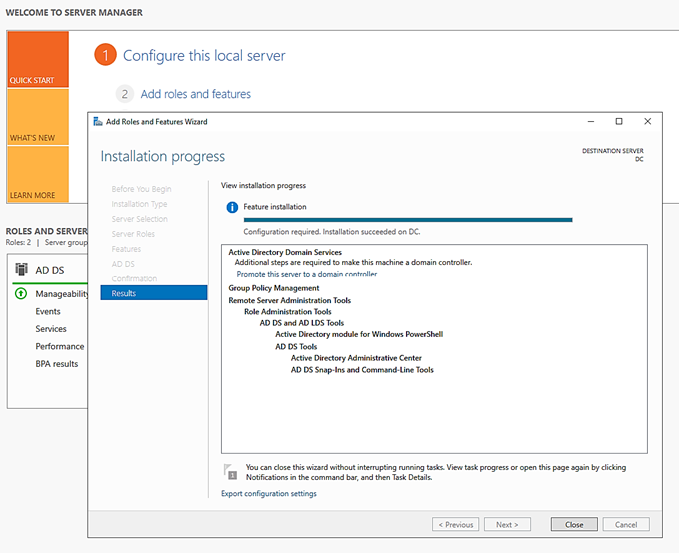This screenshot has width=679, height=553.
Task: Switch to the What's New tile
Action: coord(38,116)
